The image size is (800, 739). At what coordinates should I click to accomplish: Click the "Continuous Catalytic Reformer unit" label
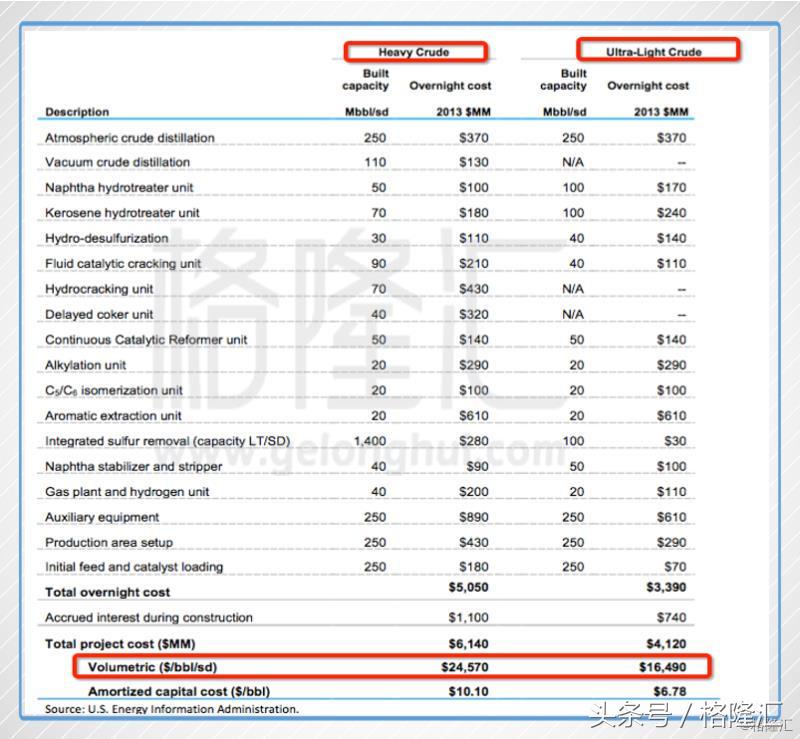pyautogui.click(x=146, y=340)
